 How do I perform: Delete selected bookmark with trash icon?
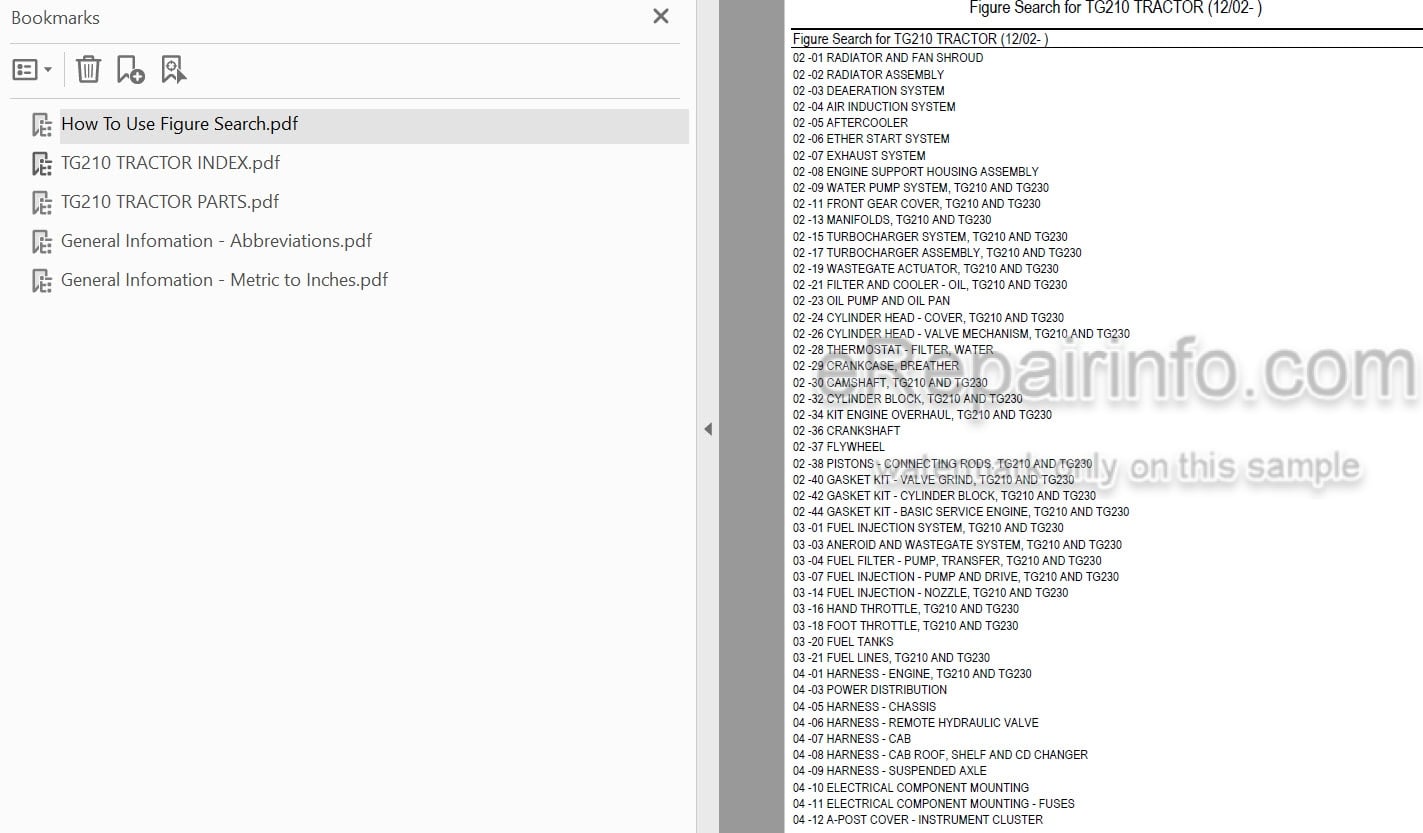tap(89, 69)
